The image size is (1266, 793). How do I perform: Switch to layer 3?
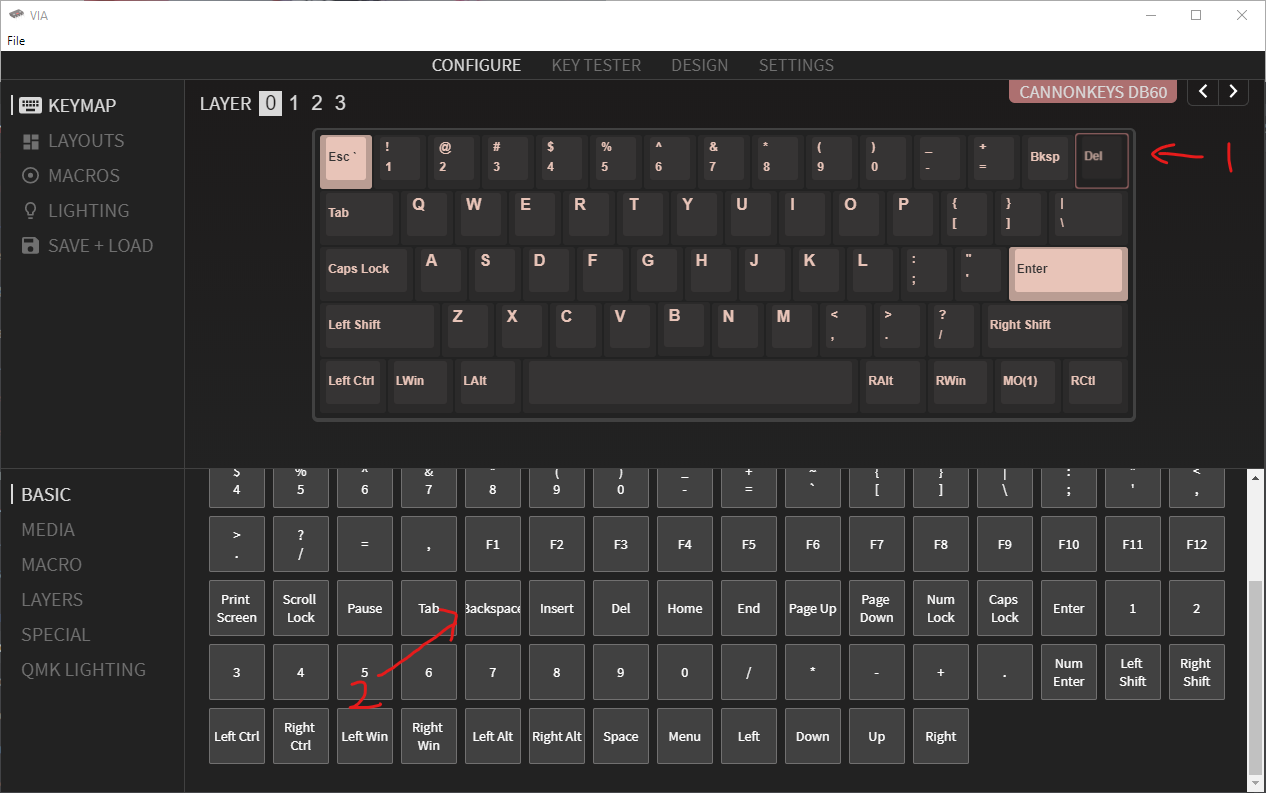click(340, 103)
